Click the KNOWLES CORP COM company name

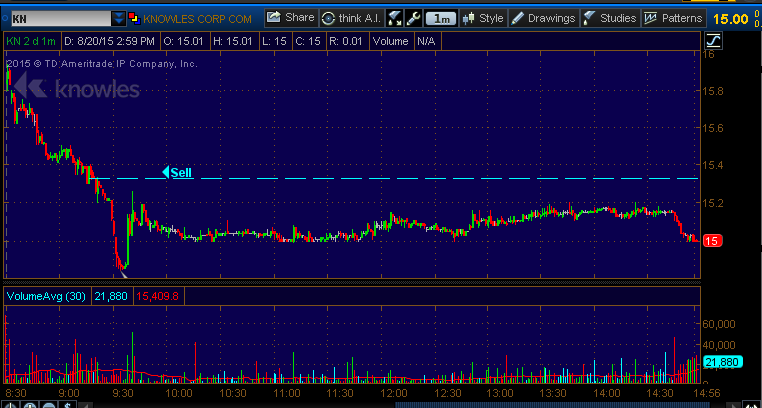[x=200, y=18]
